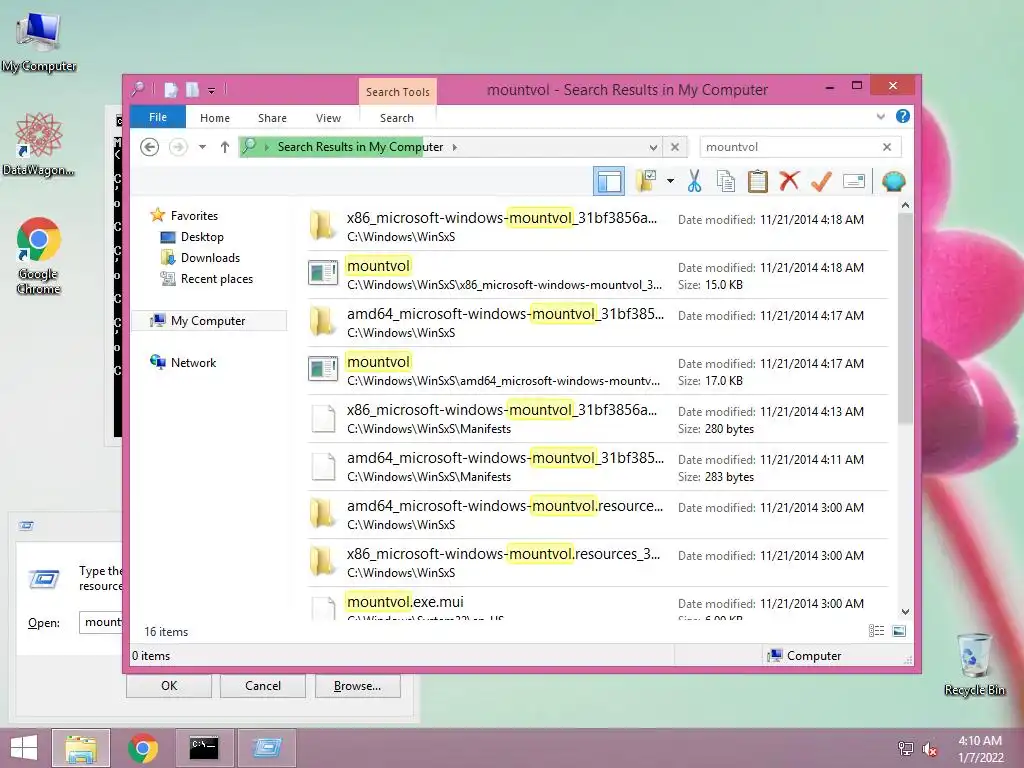
Task: Click the amd64 mountvol folder modified 4:17 AM
Action: click(x=598, y=323)
